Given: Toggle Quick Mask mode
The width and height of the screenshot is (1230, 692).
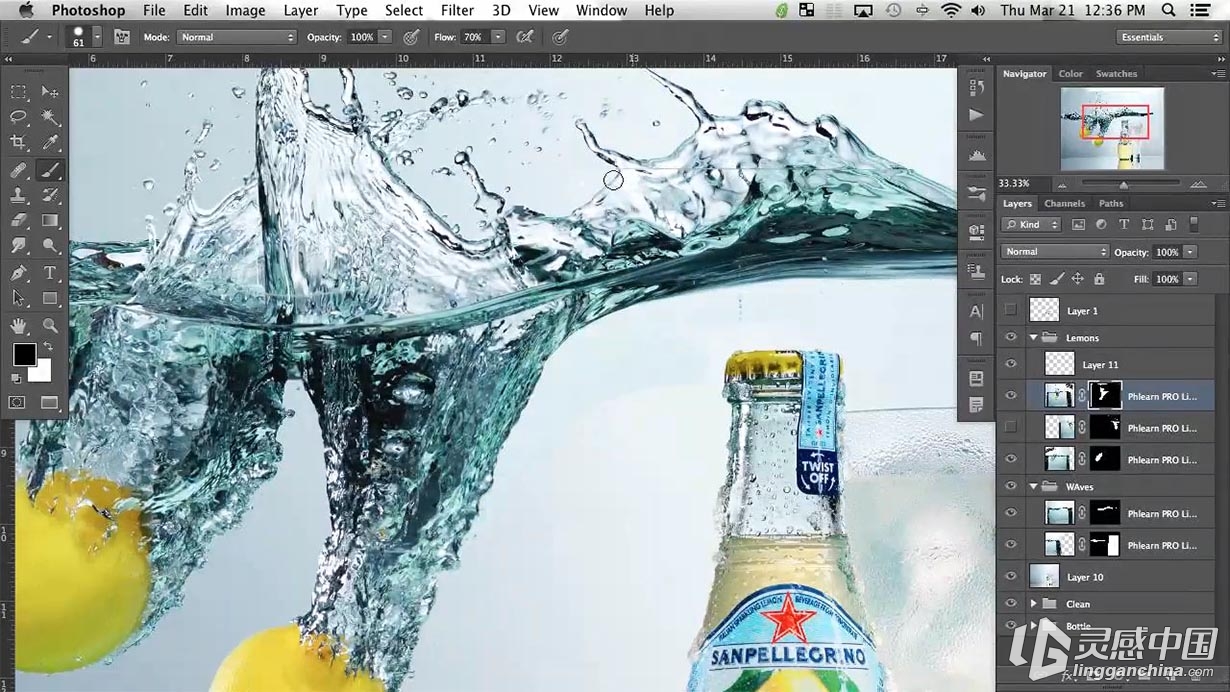Looking at the screenshot, I should [17, 402].
